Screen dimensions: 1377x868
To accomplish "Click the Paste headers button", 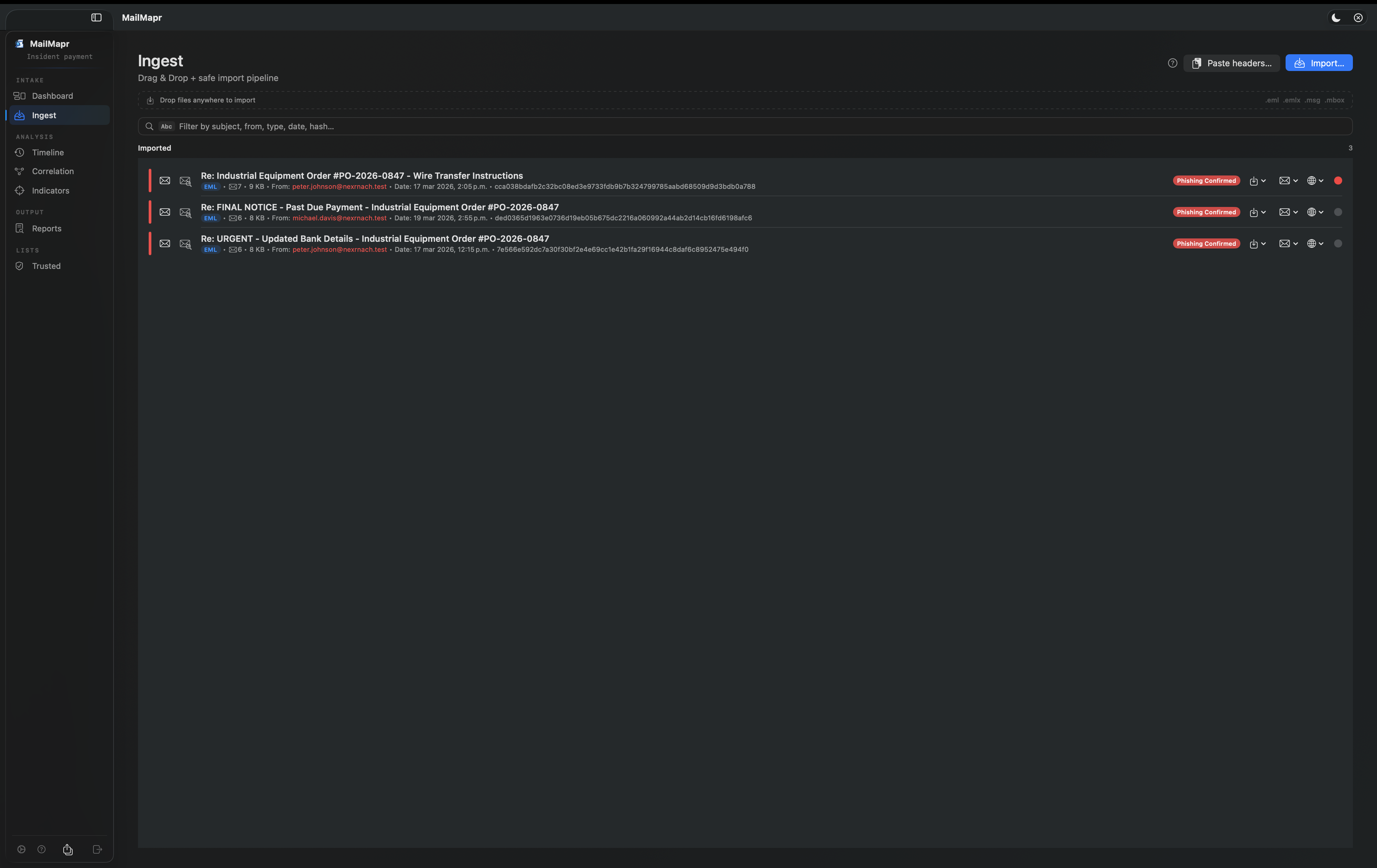I will pyautogui.click(x=1232, y=63).
